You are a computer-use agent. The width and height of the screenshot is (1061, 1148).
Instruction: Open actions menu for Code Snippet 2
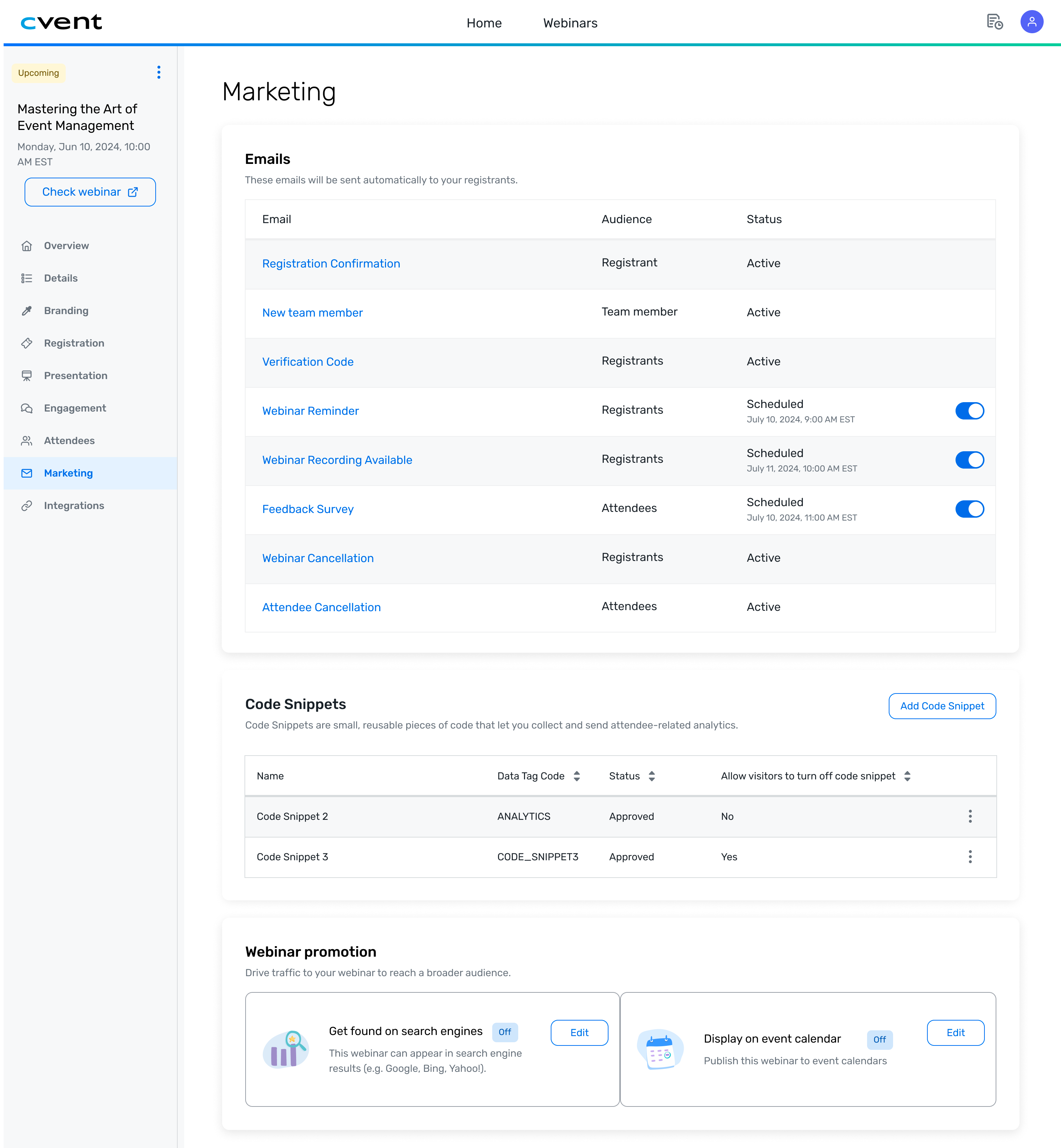[970, 816]
